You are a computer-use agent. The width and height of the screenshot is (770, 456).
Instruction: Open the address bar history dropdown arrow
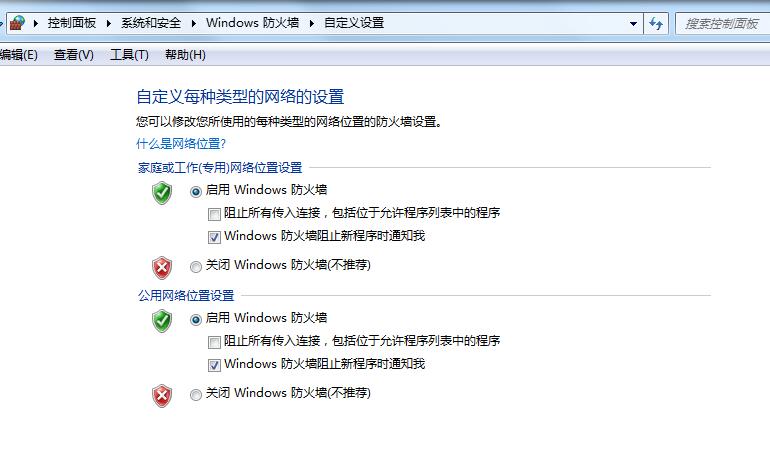click(633, 24)
